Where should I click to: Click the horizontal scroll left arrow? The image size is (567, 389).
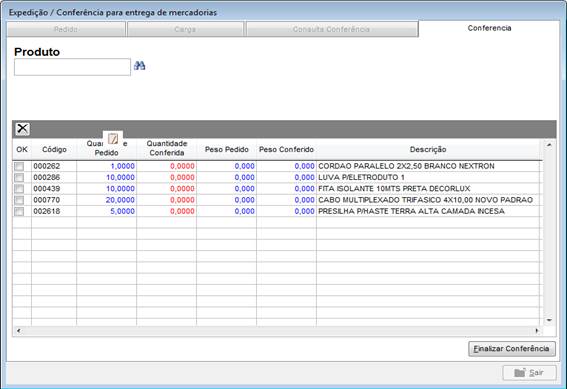point(19,331)
